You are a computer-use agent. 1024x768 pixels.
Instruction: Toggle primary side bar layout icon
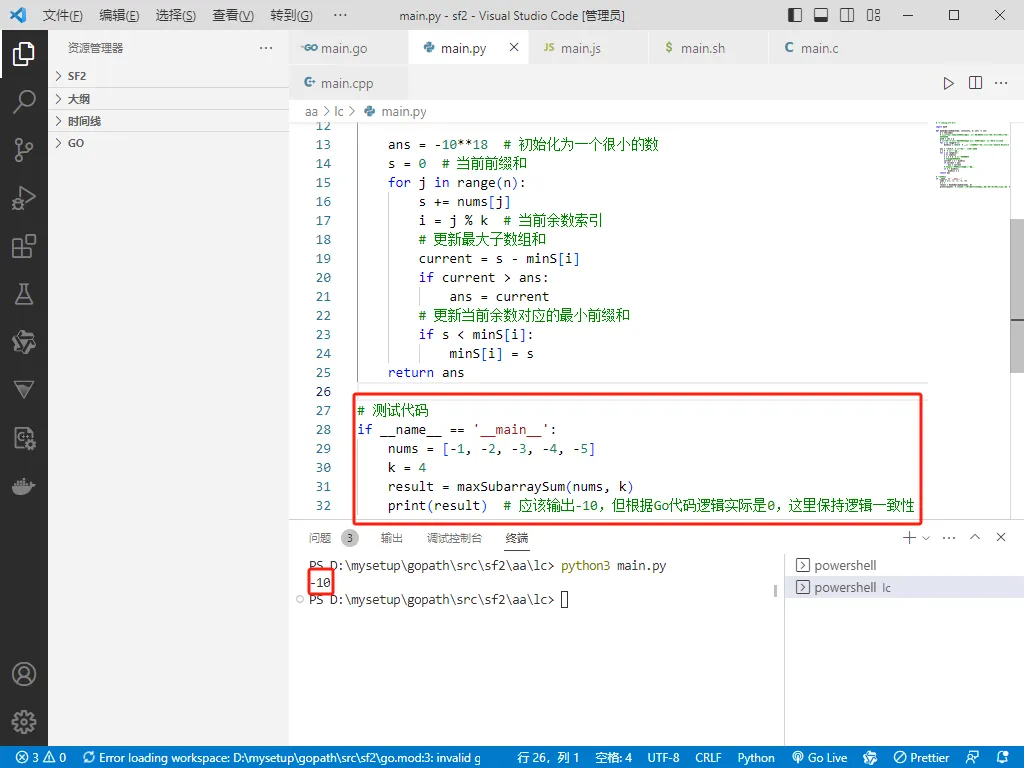[x=795, y=15]
